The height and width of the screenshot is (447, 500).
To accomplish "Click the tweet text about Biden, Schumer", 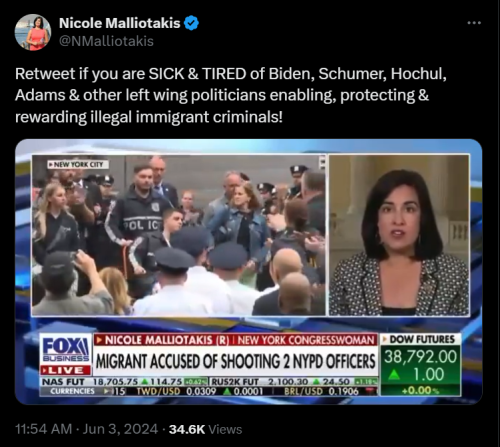I will [231, 95].
